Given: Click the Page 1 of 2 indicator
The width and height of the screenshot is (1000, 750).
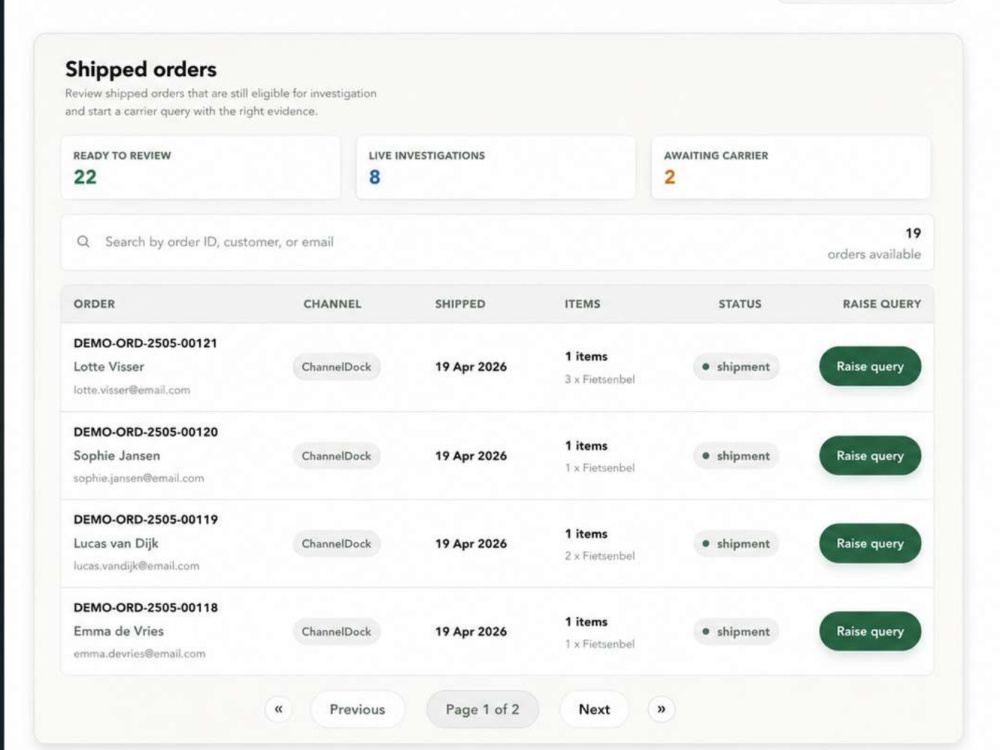Looking at the screenshot, I should point(482,709).
